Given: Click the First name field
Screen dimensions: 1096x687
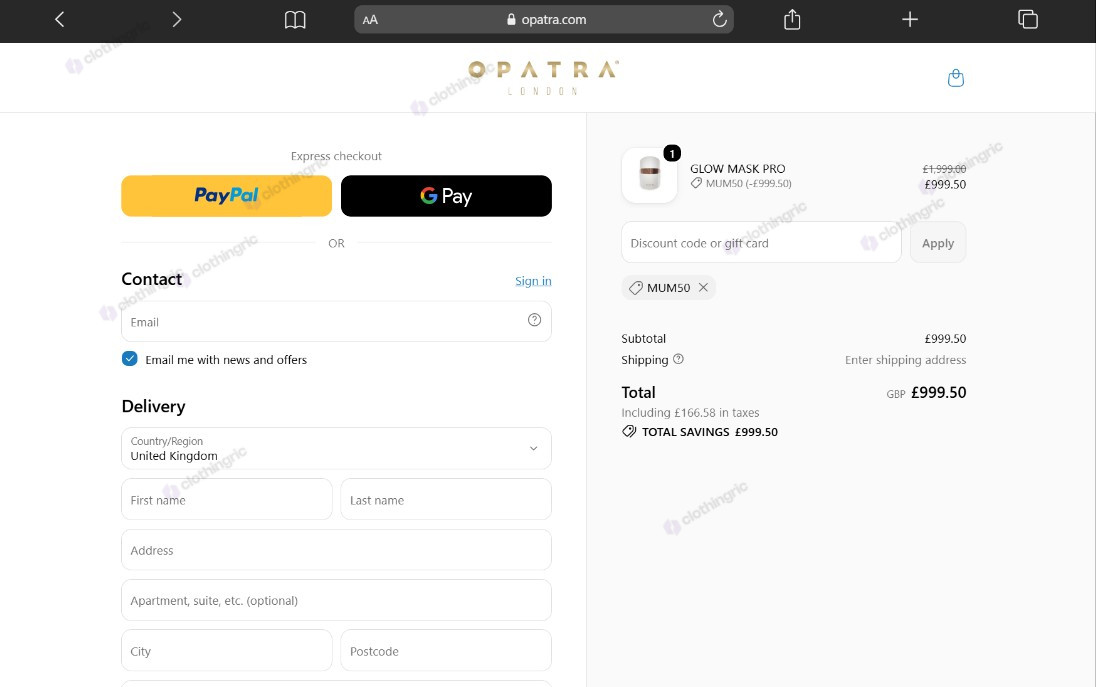Looking at the screenshot, I should (x=226, y=500).
